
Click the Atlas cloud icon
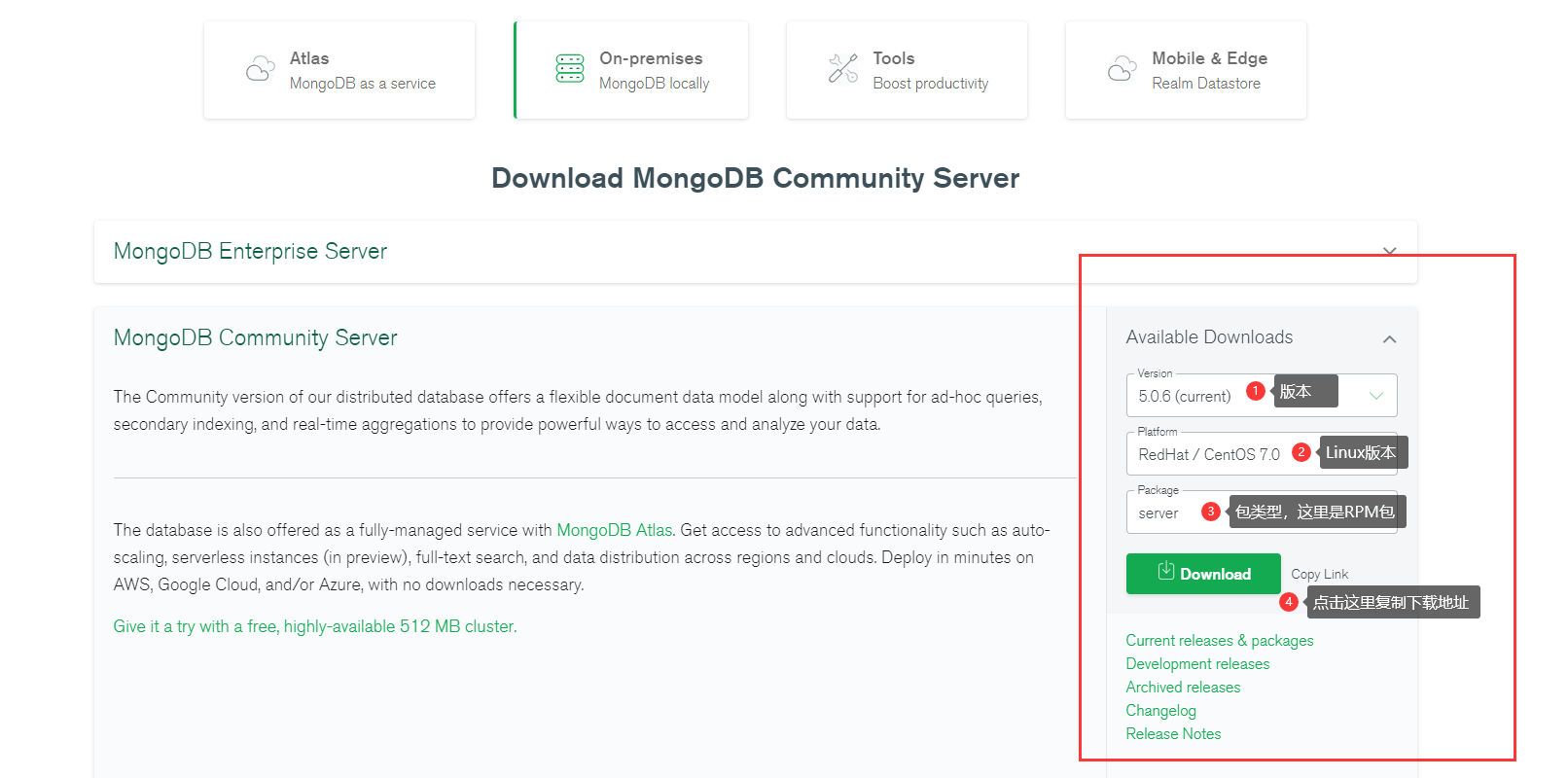(260, 70)
